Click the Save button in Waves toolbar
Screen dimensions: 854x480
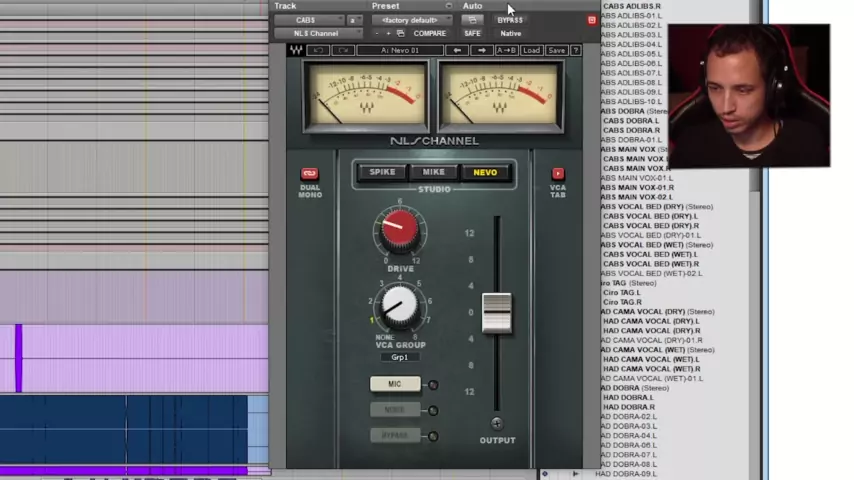pos(556,50)
